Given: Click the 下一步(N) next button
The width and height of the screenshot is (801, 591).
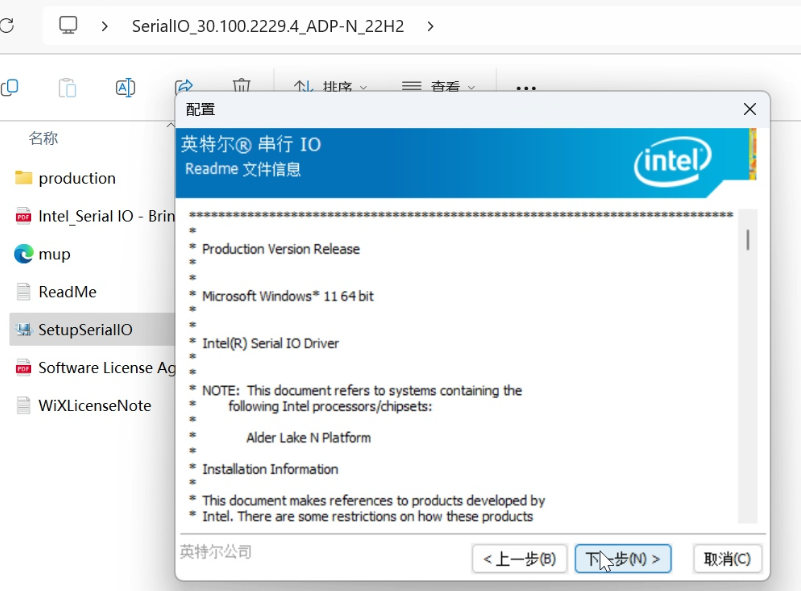Looking at the screenshot, I should (x=623, y=558).
